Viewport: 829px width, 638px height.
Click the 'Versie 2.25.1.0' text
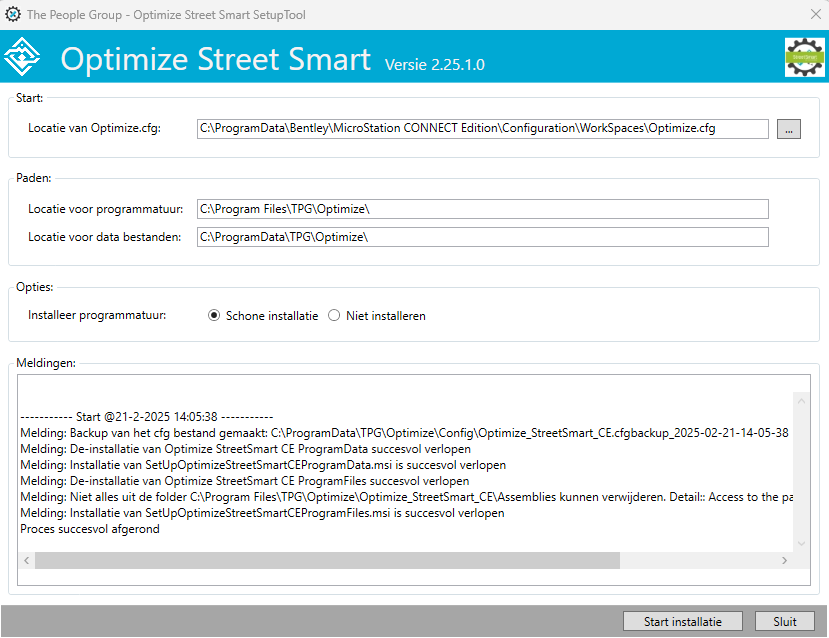click(435, 64)
